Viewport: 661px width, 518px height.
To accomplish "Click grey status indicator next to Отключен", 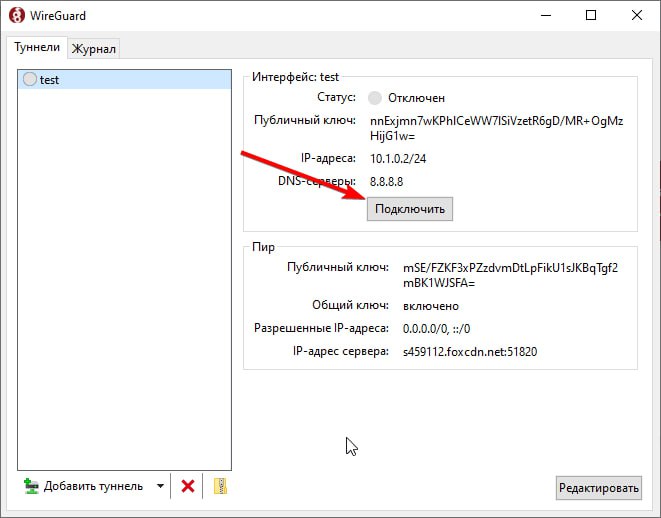I will tap(374, 98).
